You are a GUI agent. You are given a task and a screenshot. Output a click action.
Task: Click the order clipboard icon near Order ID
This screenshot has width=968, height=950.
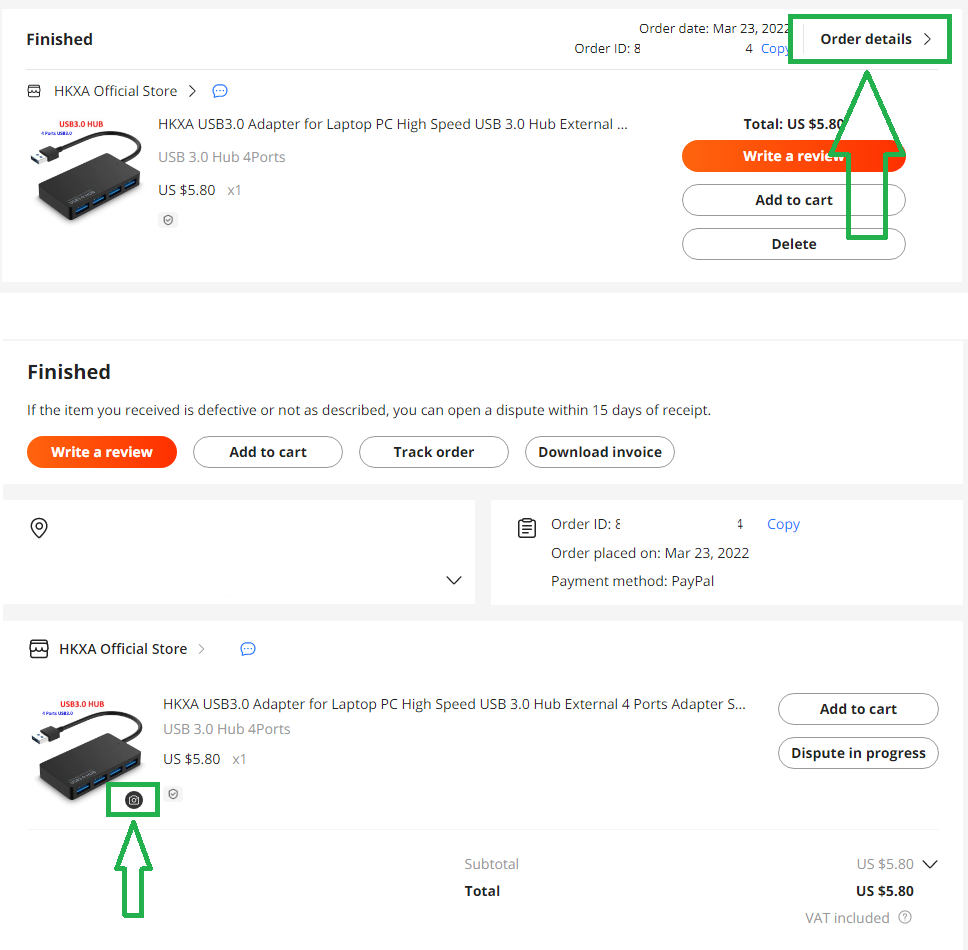click(527, 528)
